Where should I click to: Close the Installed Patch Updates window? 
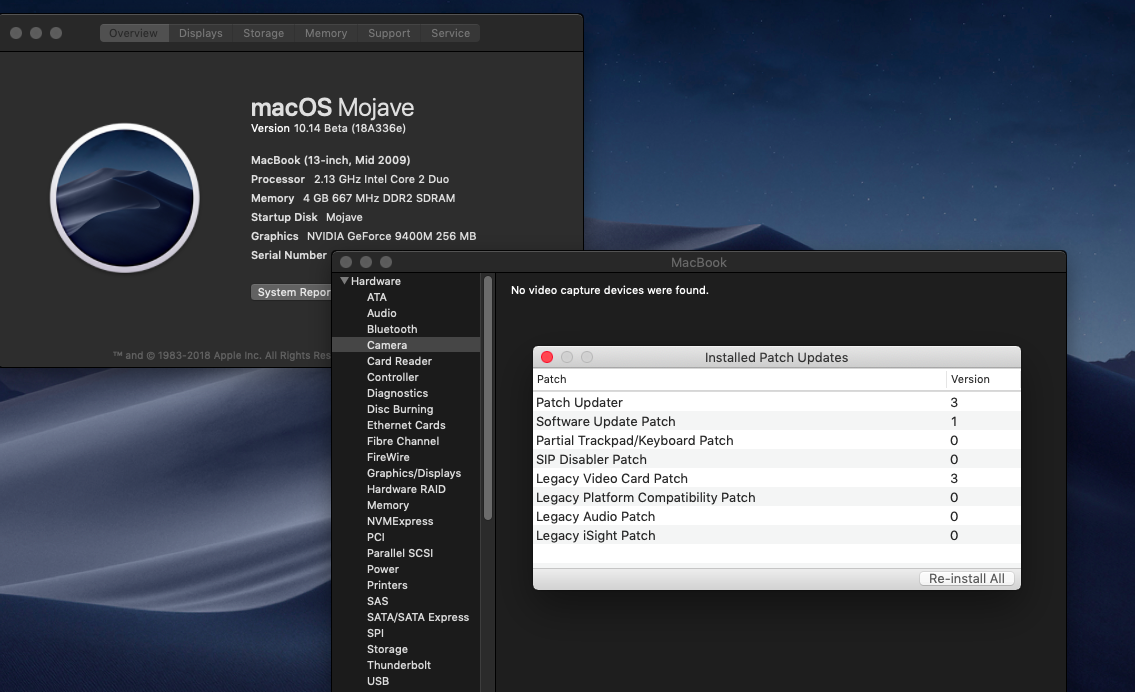click(547, 357)
